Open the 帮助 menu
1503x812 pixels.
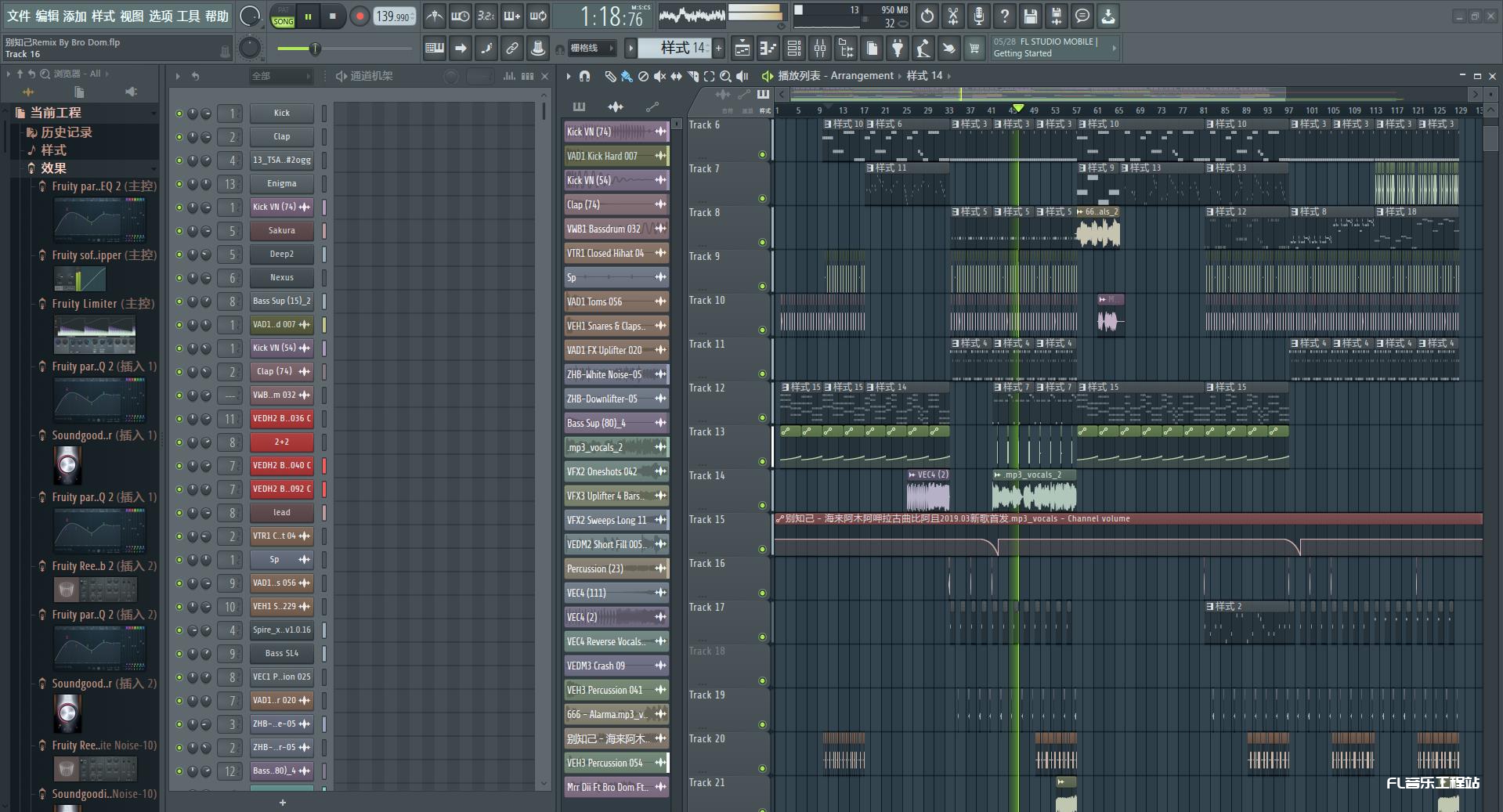point(217,16)
